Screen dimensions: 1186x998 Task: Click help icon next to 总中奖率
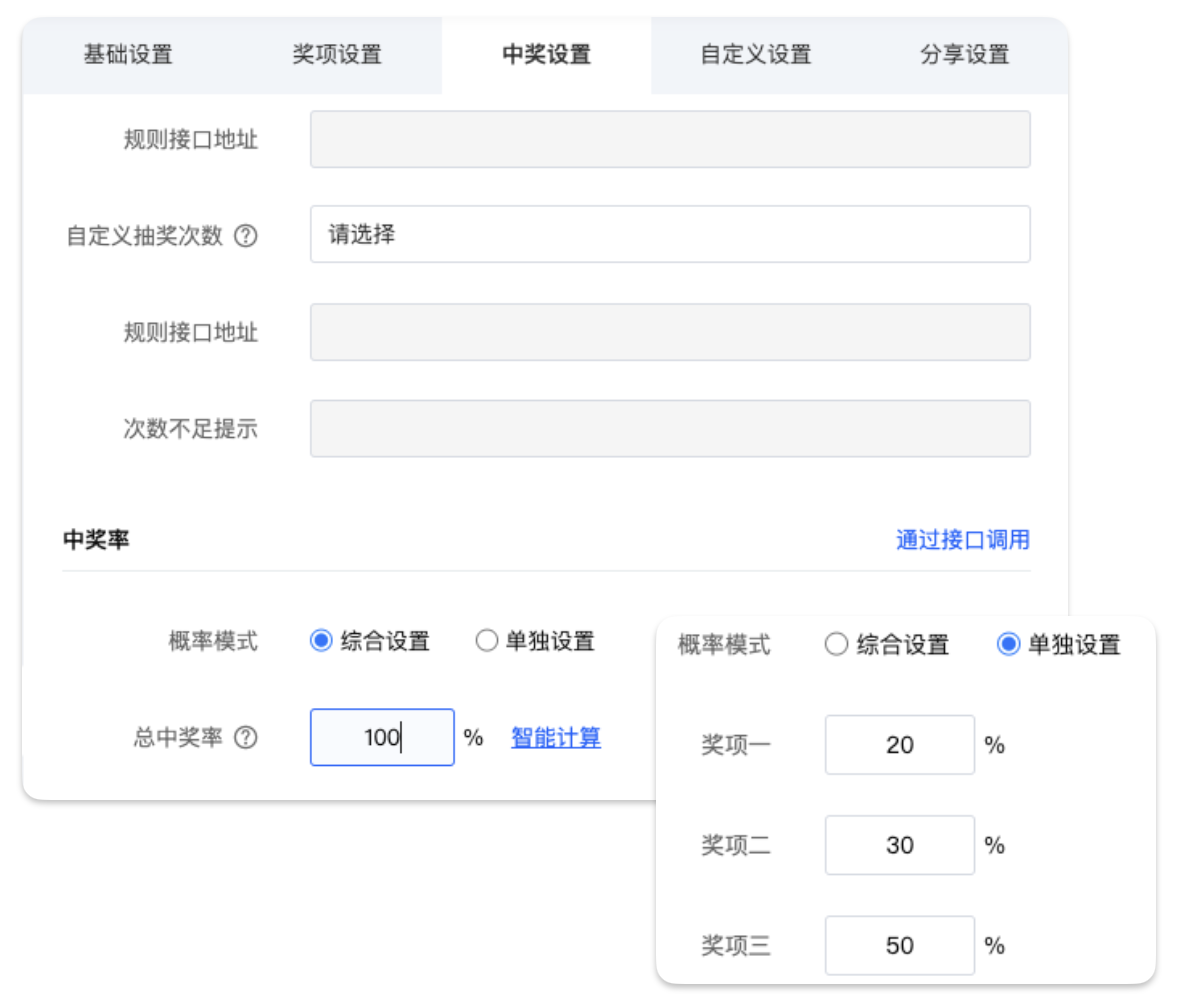tap(245, 738)
